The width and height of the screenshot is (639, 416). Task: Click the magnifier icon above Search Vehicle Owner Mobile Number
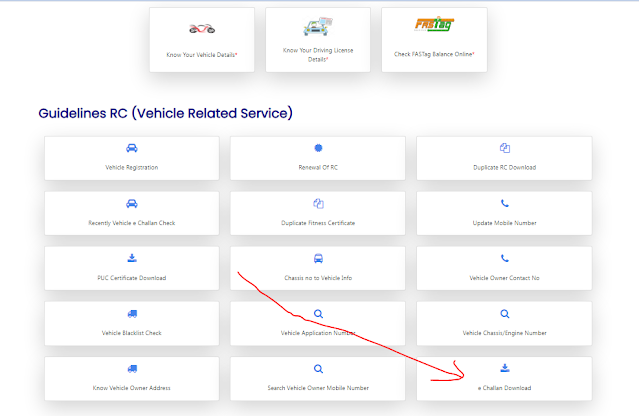point(318,369)
